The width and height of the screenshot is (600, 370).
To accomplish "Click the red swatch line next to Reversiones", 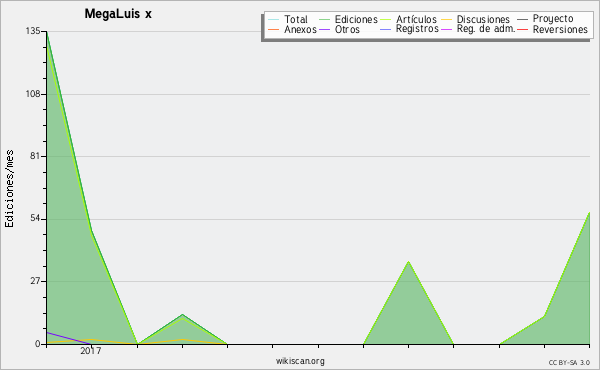I will coord(522,29).
